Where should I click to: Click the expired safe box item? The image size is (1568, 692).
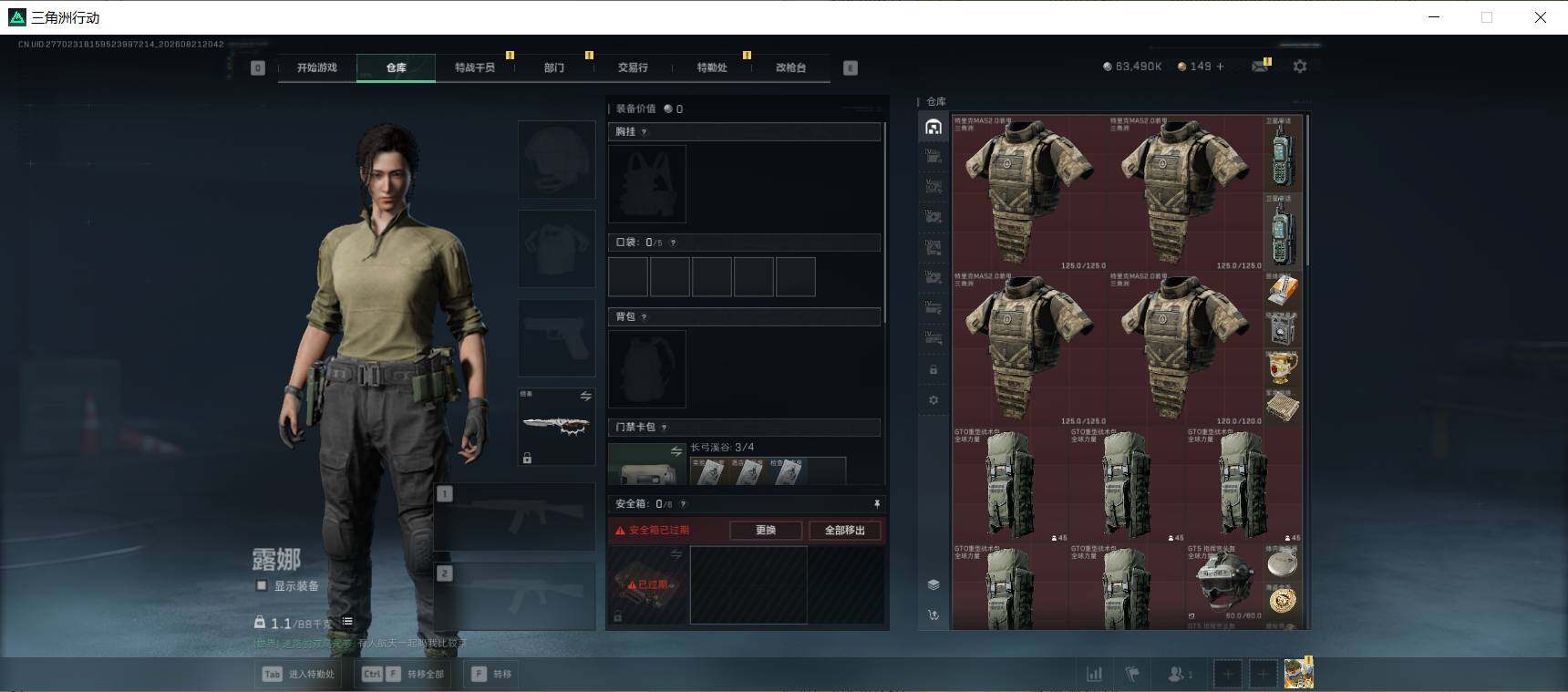click(647, 584)
